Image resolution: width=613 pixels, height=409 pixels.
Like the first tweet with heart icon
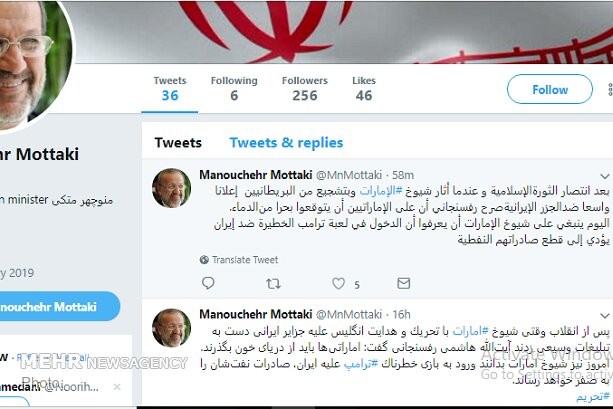coord(339,283)
